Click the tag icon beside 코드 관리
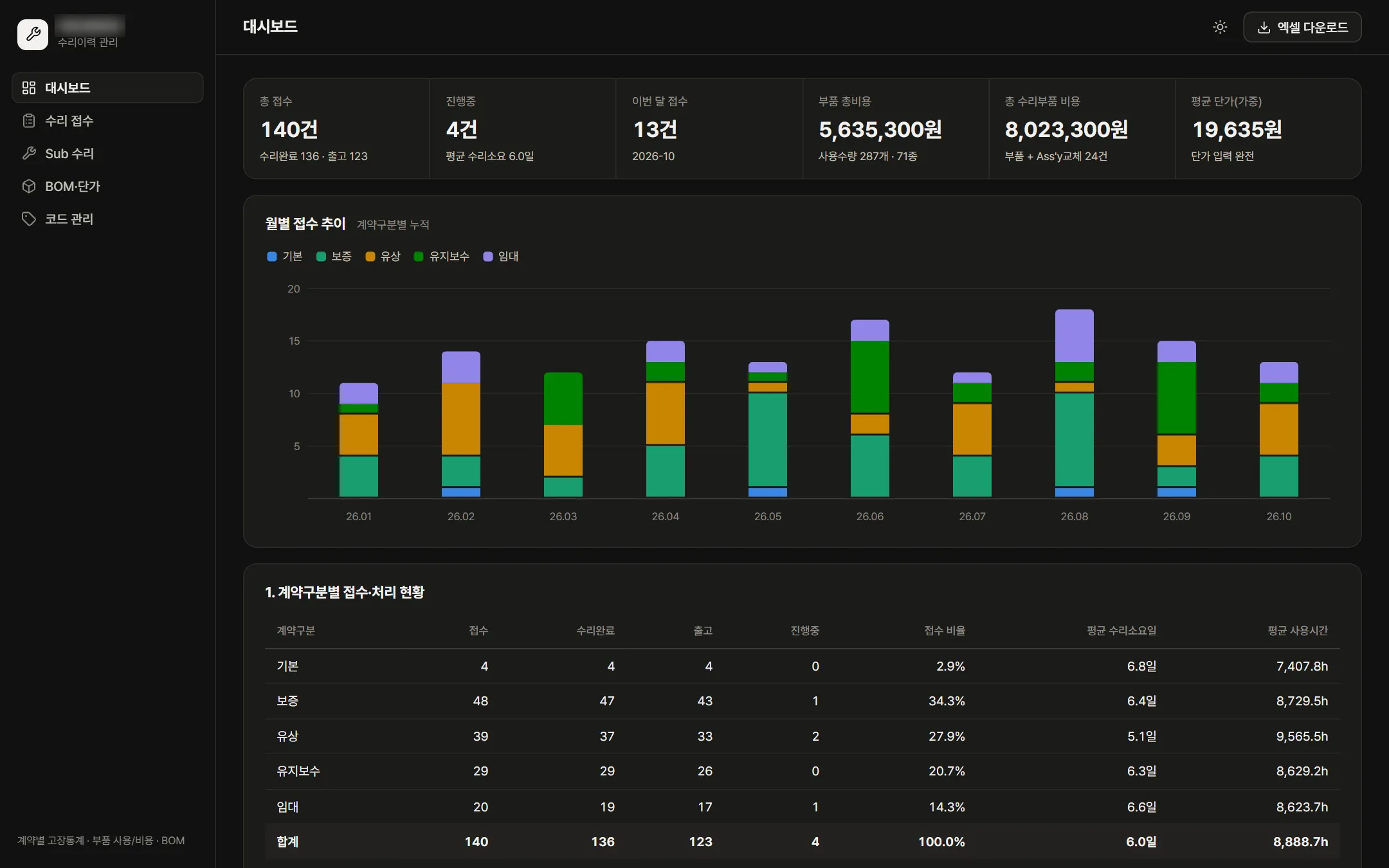 [29, 219]
